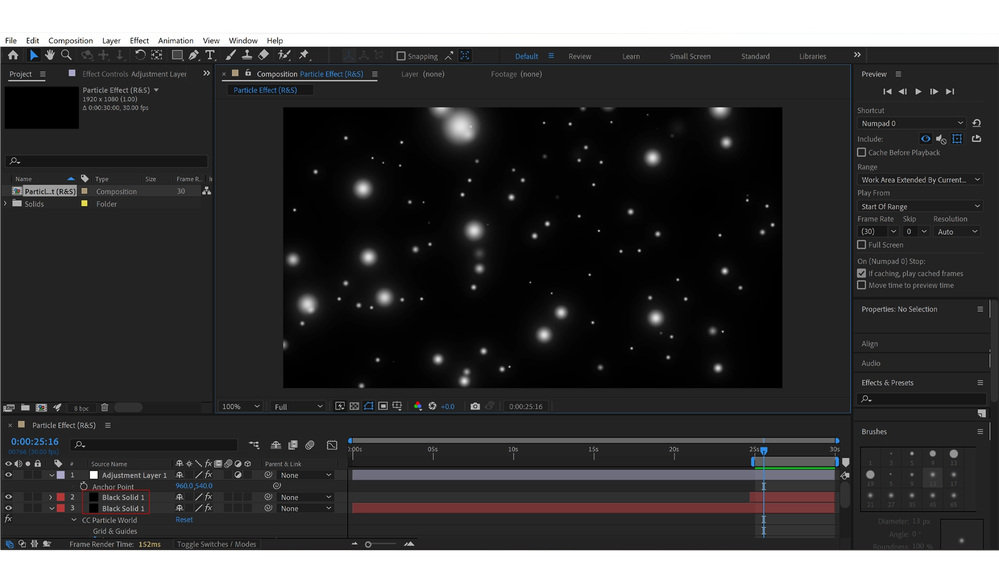The width and height of the screenshot is (999, 562).
Task: Select the Eraser tool
Action: 264,56
